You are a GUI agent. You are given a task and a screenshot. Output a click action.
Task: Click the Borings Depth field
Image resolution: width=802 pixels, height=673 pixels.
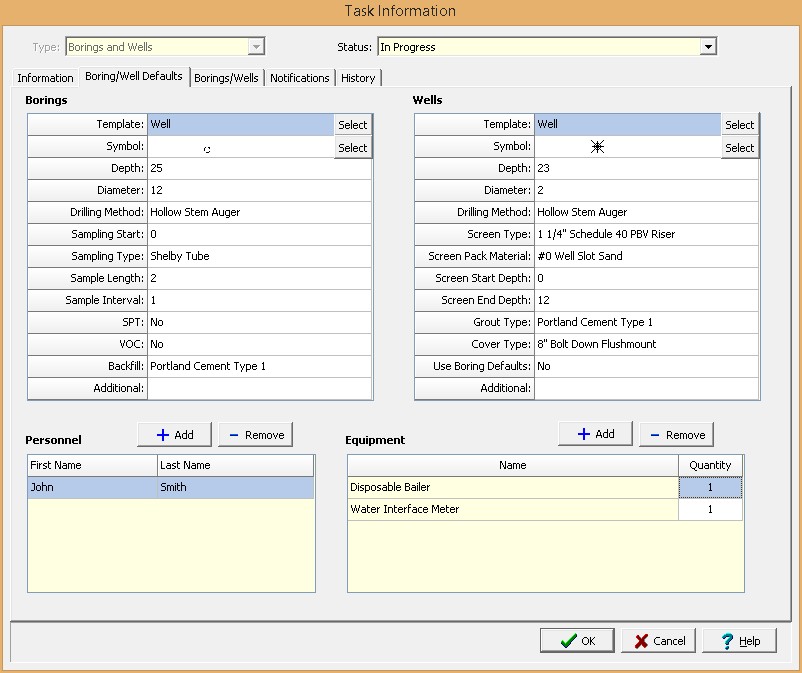pos(258,168)
